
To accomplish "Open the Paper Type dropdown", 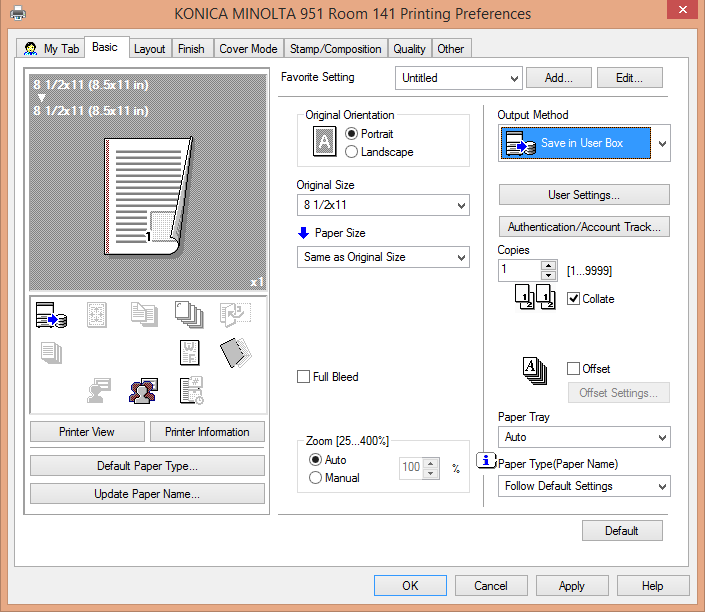I will click(584, 486).
